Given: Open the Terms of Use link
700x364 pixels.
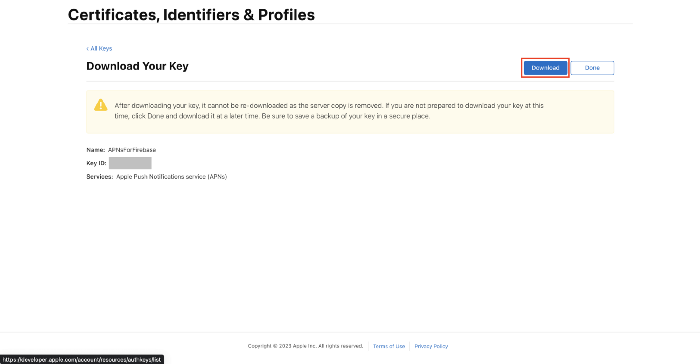Looking at the screenshot, I should tap(389, 346).
